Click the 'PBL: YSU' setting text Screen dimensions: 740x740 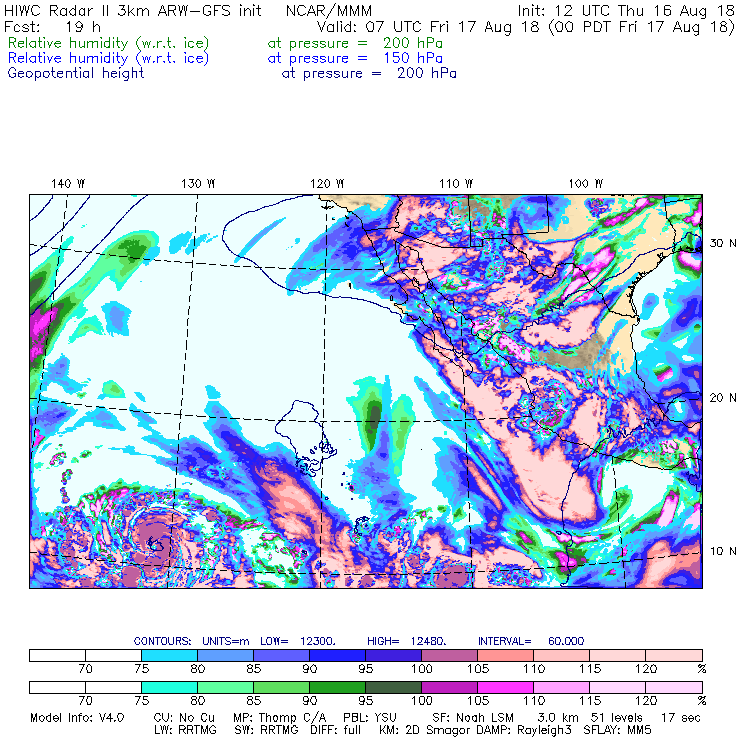[x=370, y=718]
